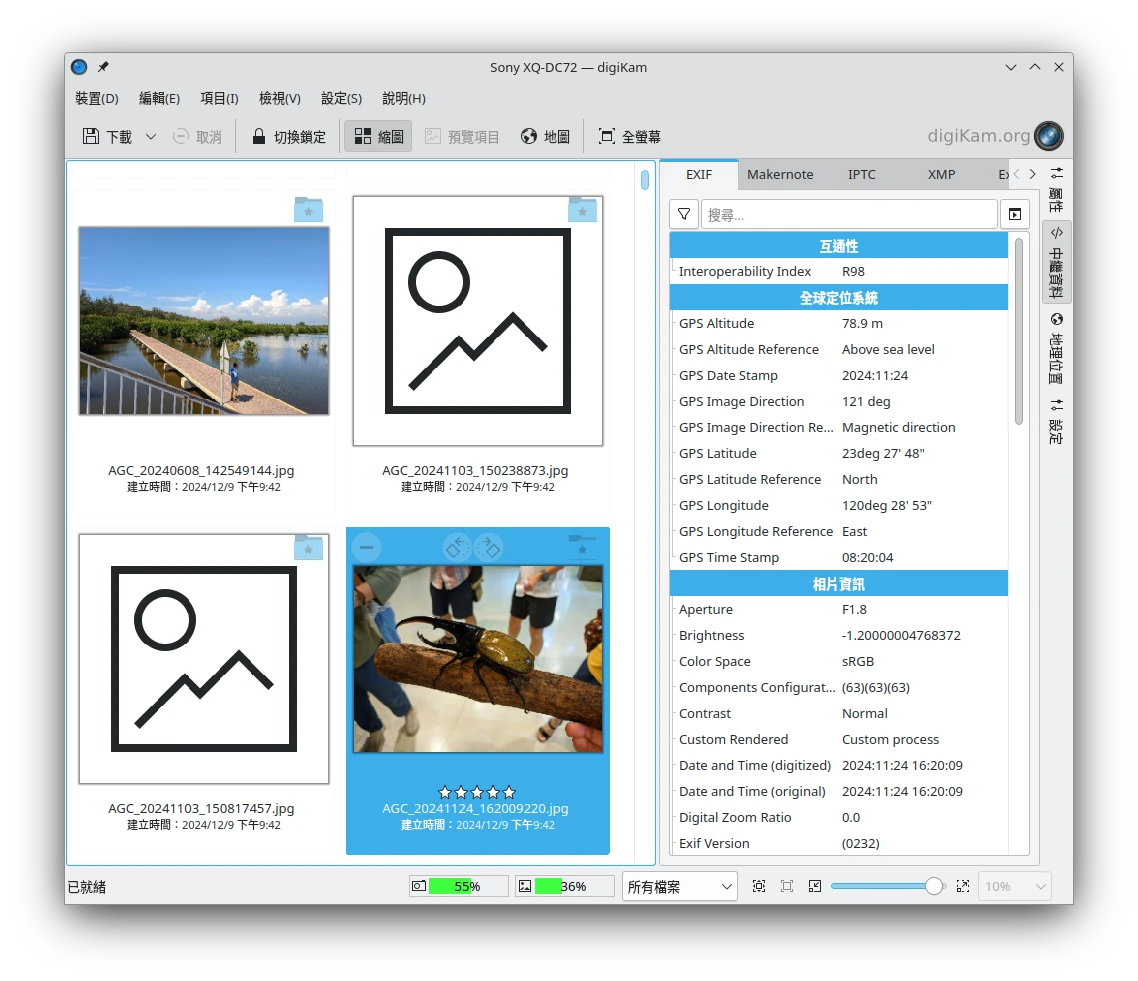1138x981 pixels.
Task: Click the 切換鎖定 lock toolbar button
Action: pyautogui.click(x=289, y=137)
